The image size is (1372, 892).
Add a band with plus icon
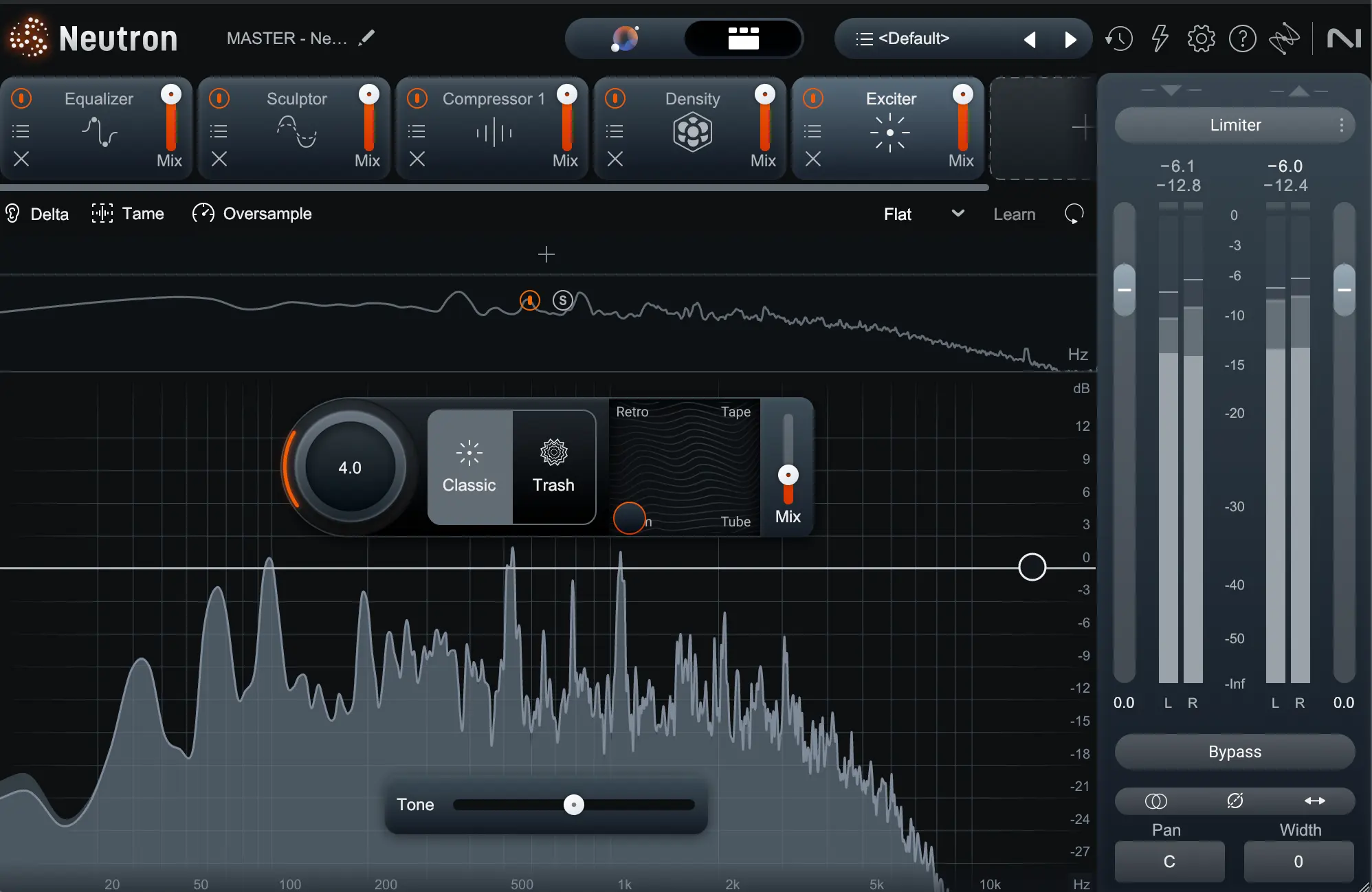pos(546,254)
